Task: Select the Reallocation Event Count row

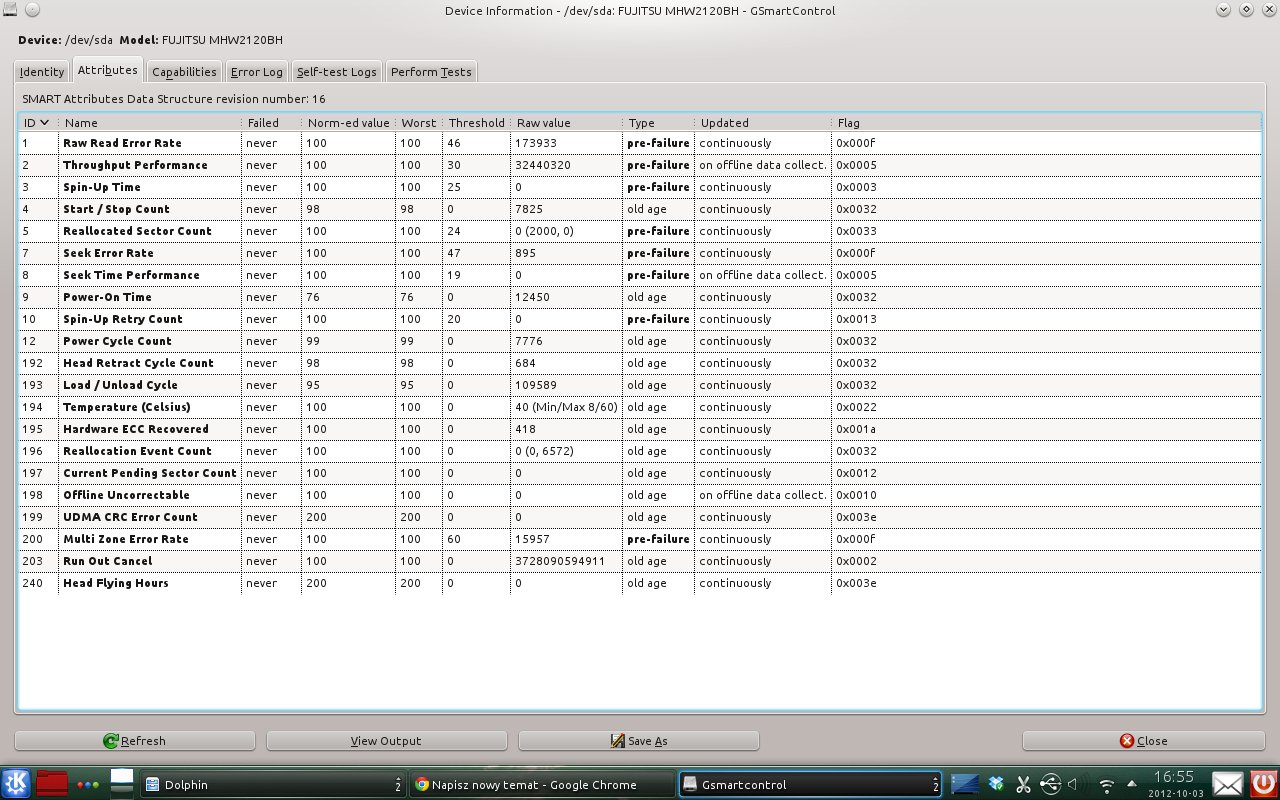Action: click(640, 451)
